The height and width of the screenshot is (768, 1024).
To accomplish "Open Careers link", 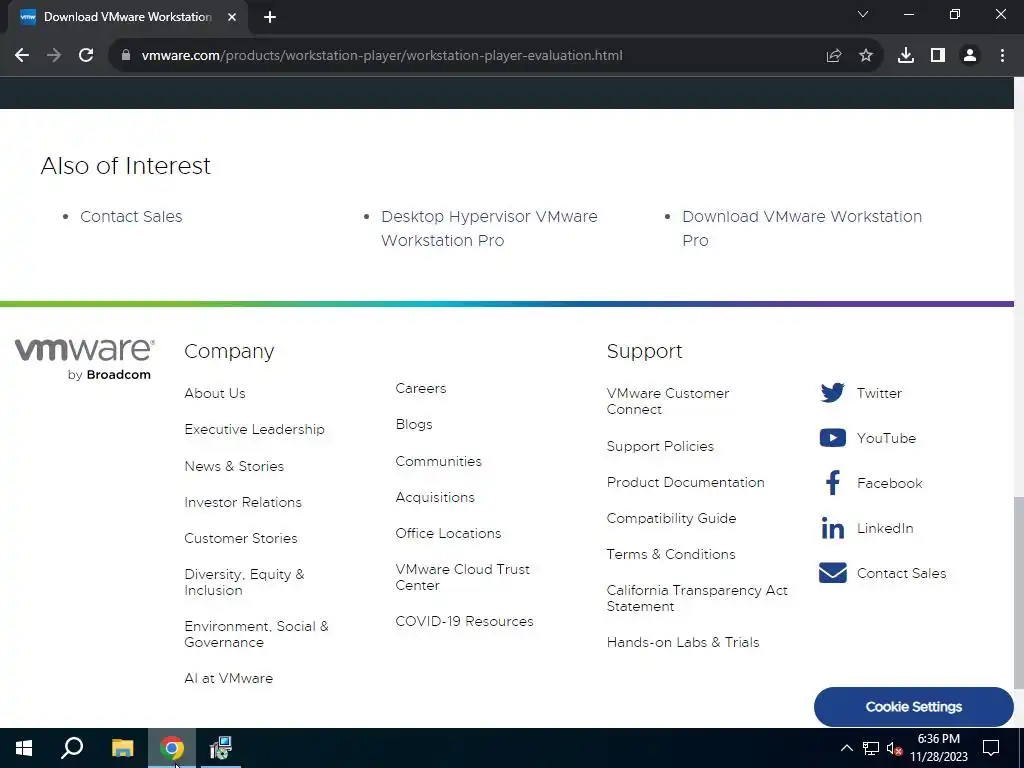I will coord(421,389).
